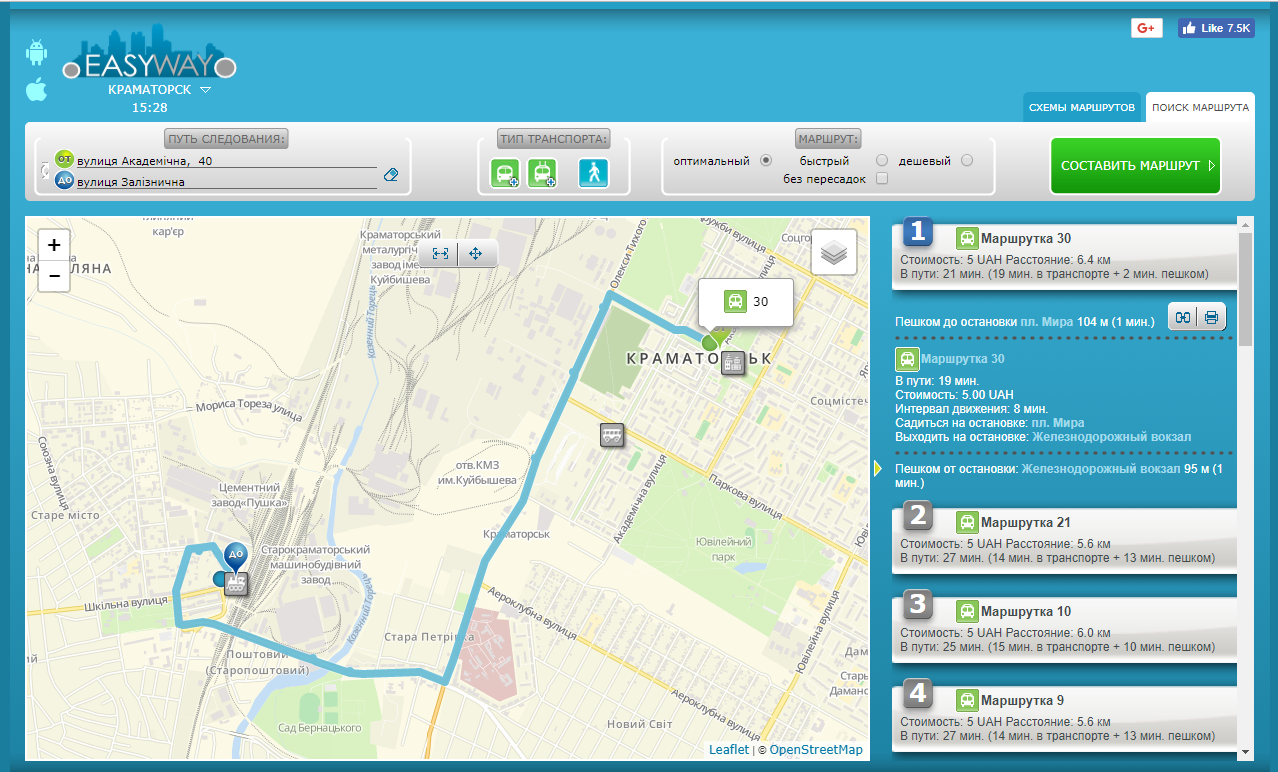Image resolution: width=1278 pixels, height=772 pixels.
Task: Toggle trolleybus transport type icon
Action: click(542, 173)
